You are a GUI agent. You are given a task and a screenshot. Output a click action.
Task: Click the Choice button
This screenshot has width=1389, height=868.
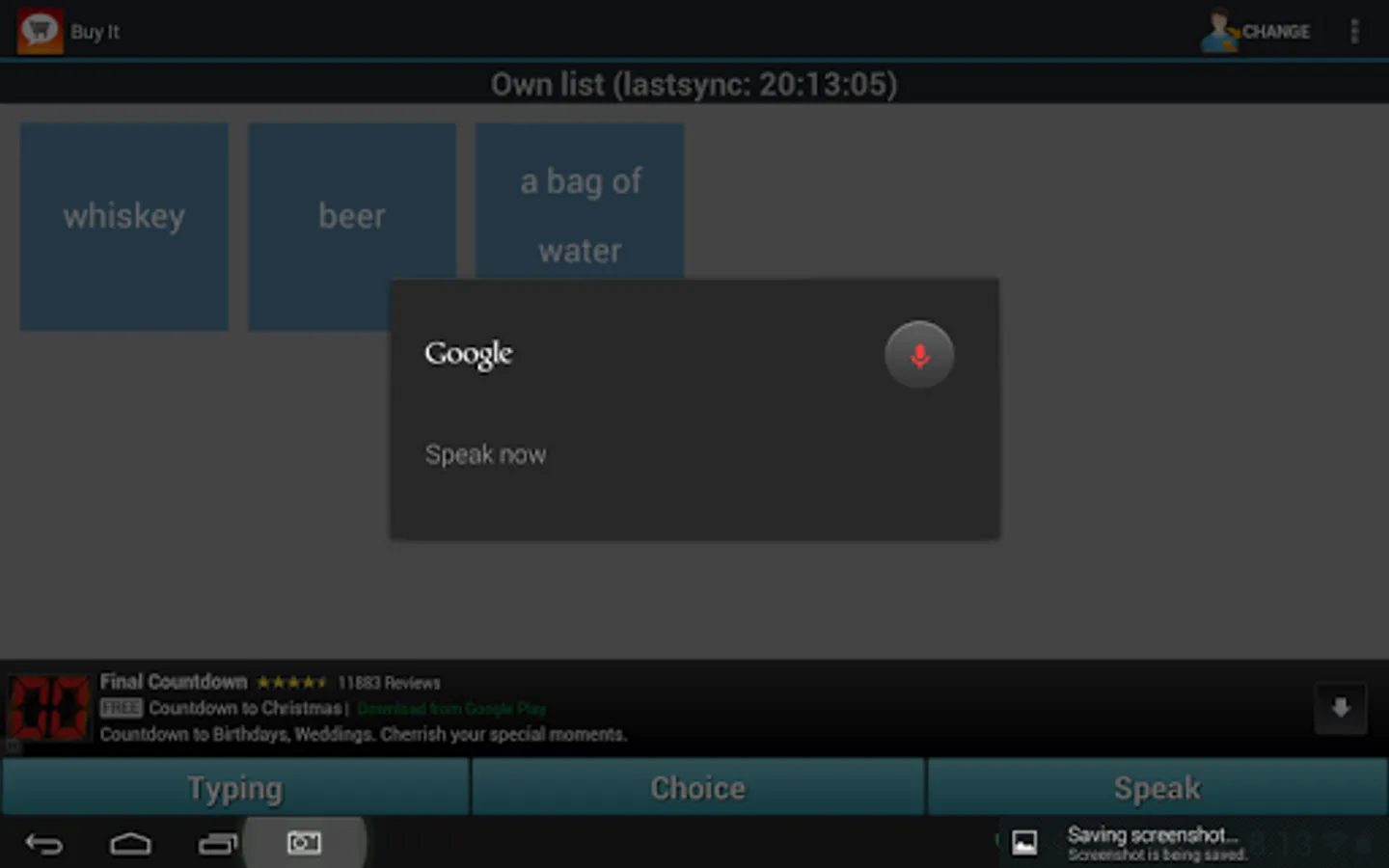click(697, 787)
